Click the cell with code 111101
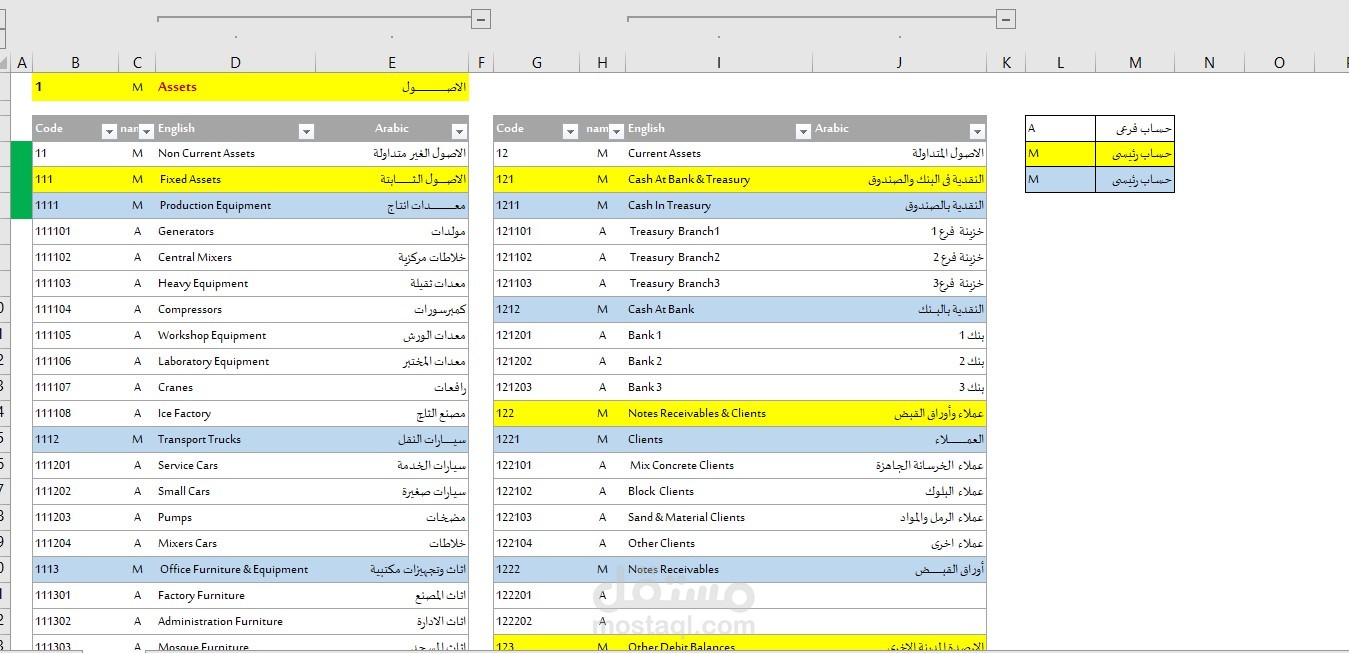This screenshot has width=1349, height=653. (75, 231)
